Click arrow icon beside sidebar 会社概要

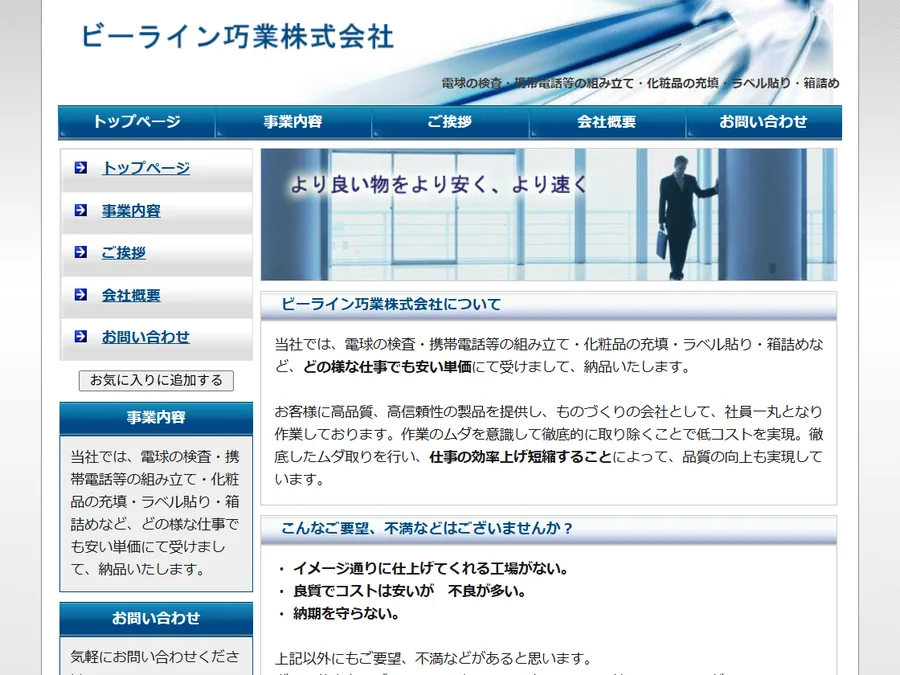(80, 294)
